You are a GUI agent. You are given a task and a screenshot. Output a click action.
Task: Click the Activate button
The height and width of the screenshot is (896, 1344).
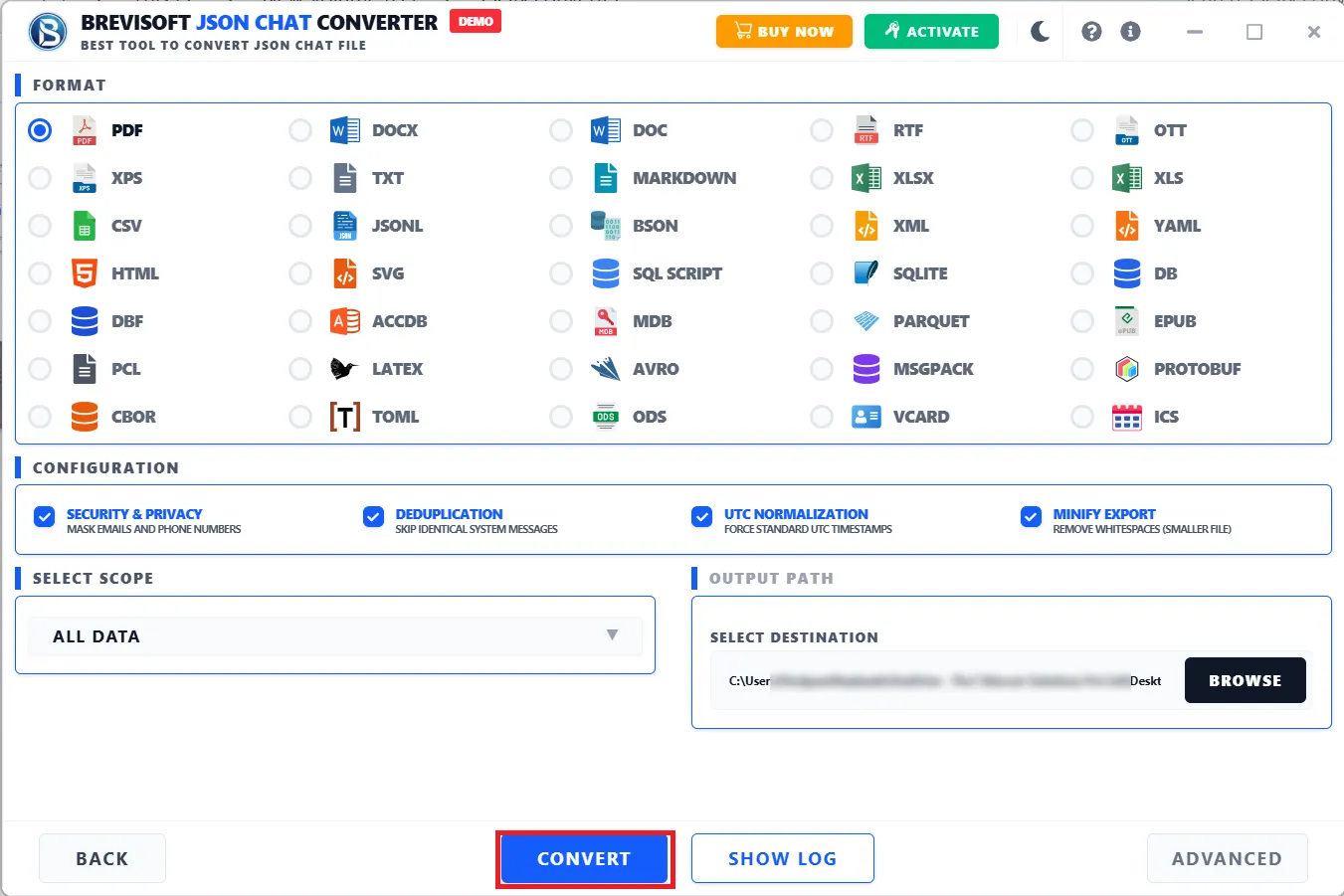click(931, 32)
